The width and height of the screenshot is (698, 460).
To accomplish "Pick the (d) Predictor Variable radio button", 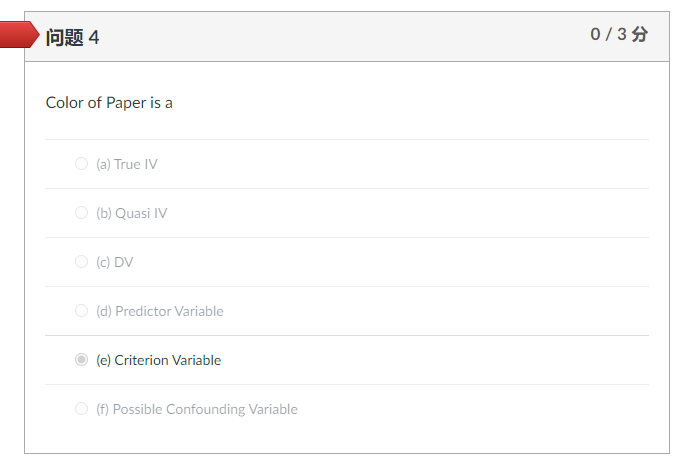I will [81, 311].
